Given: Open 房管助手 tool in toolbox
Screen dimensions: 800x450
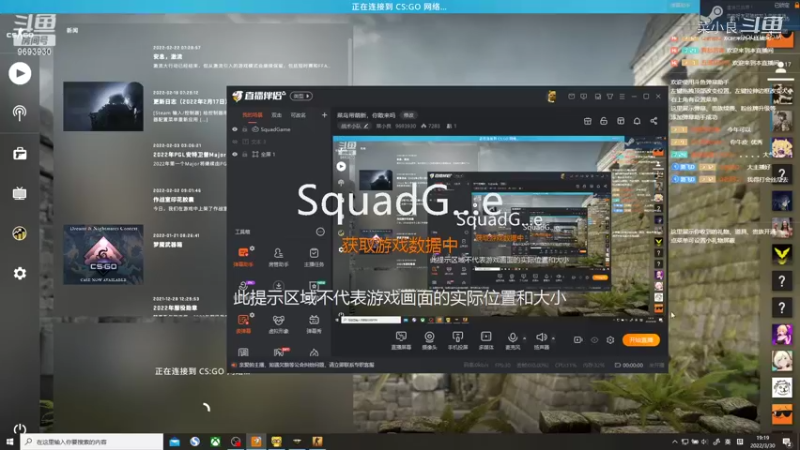Looking at the screenshot, I should pyautogui.click(x=279, y=257).
